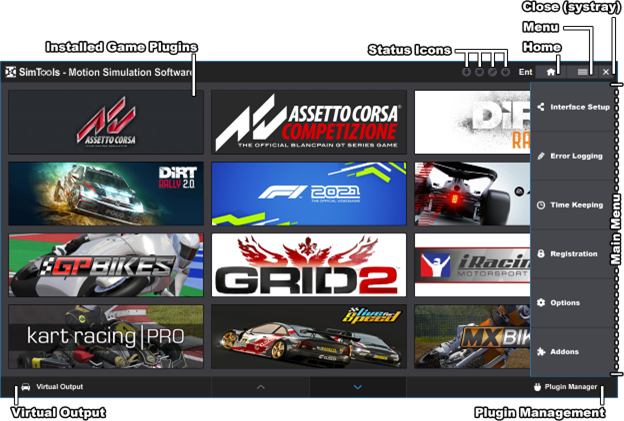The width and height of the screenshot is (624, 421).
Task: Select Error Logging in the main menu
Action: (572, 156)
